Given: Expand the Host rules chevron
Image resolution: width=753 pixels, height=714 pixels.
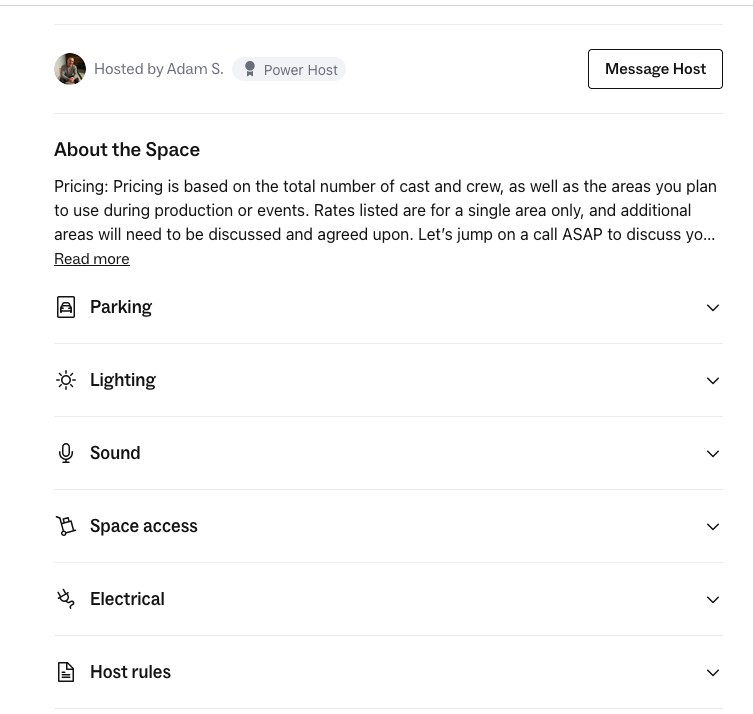Looking at the screenshot, I should point(713,672).
